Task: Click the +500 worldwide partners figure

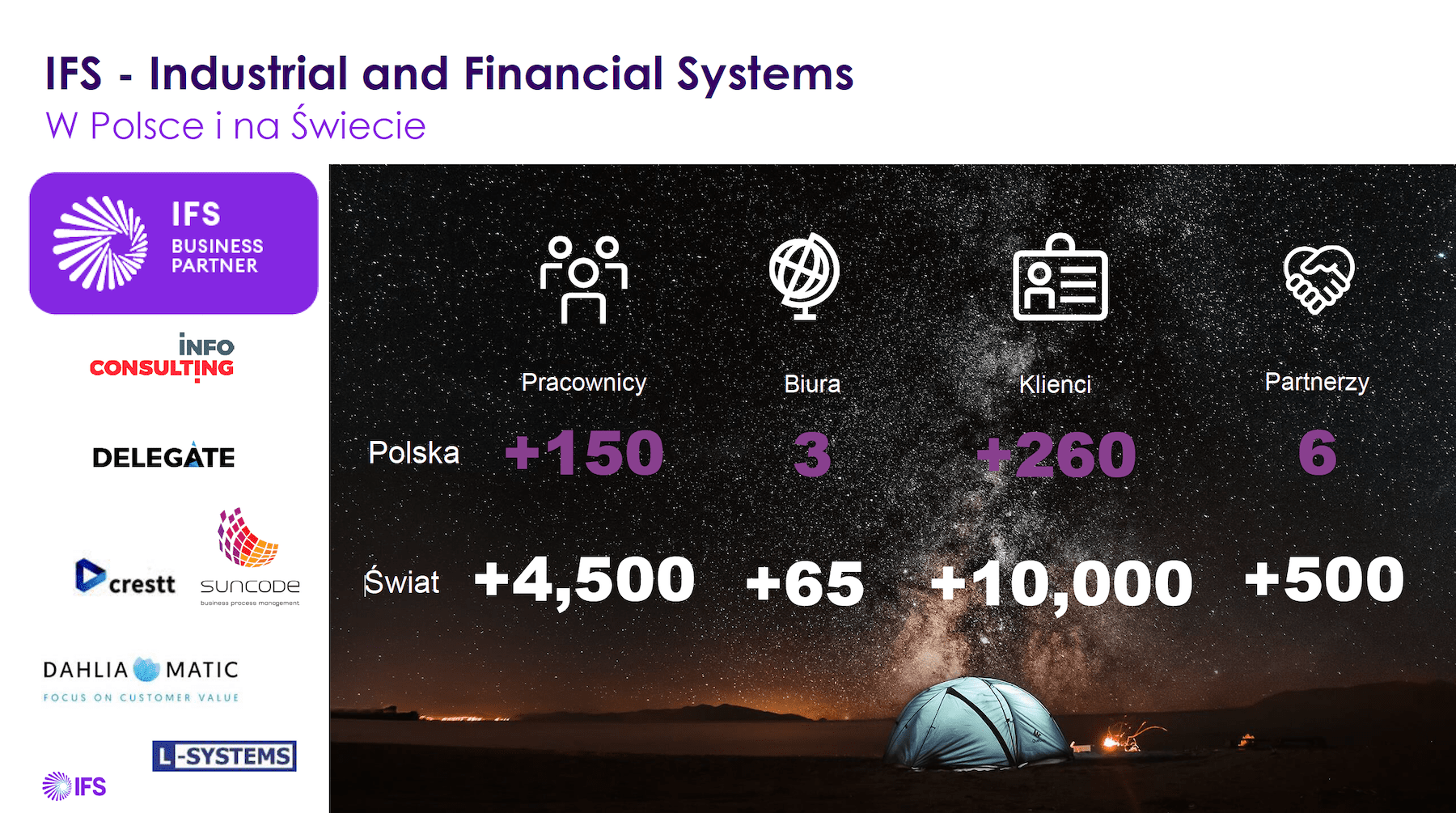Action: click(1324, 579)
